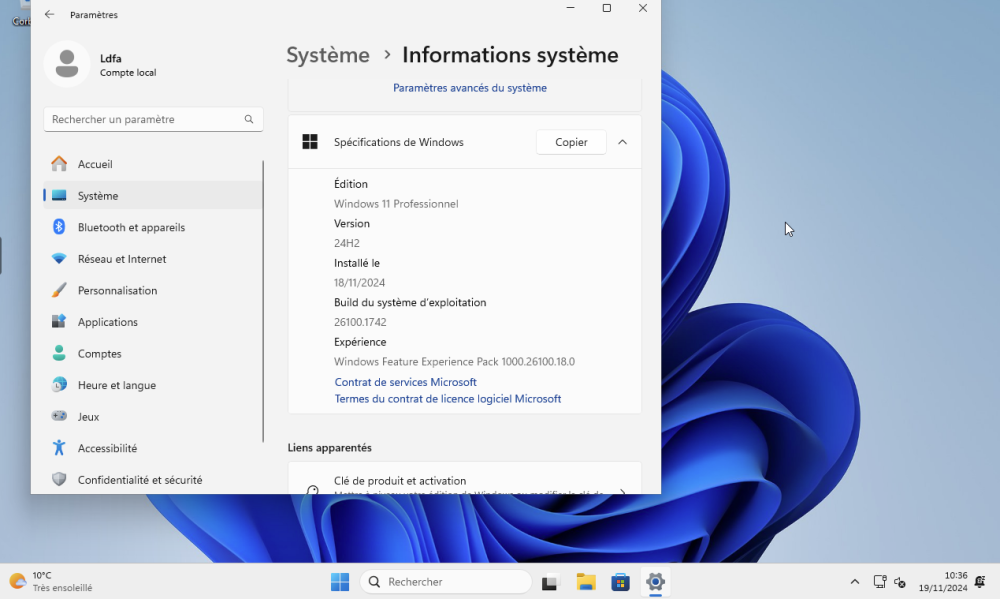Go to Applications settings
This screenshot has width=1000, height=599.
pyautogui.click(x=107, y=322)
